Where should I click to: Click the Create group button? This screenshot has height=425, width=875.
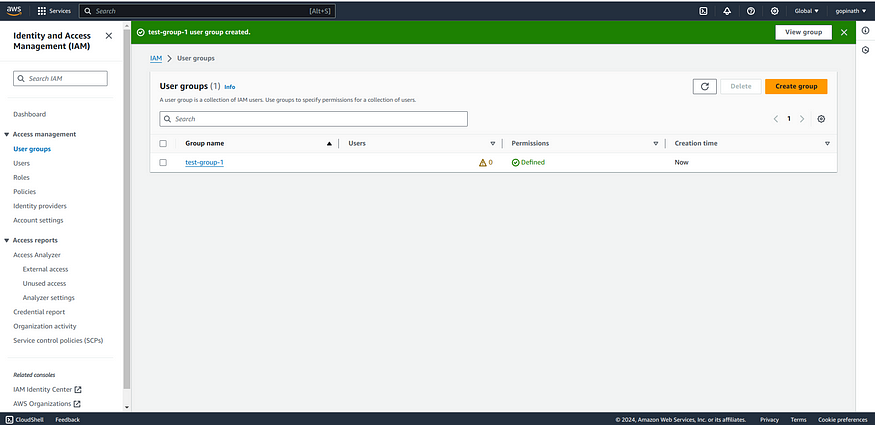(x=796, y=86)
